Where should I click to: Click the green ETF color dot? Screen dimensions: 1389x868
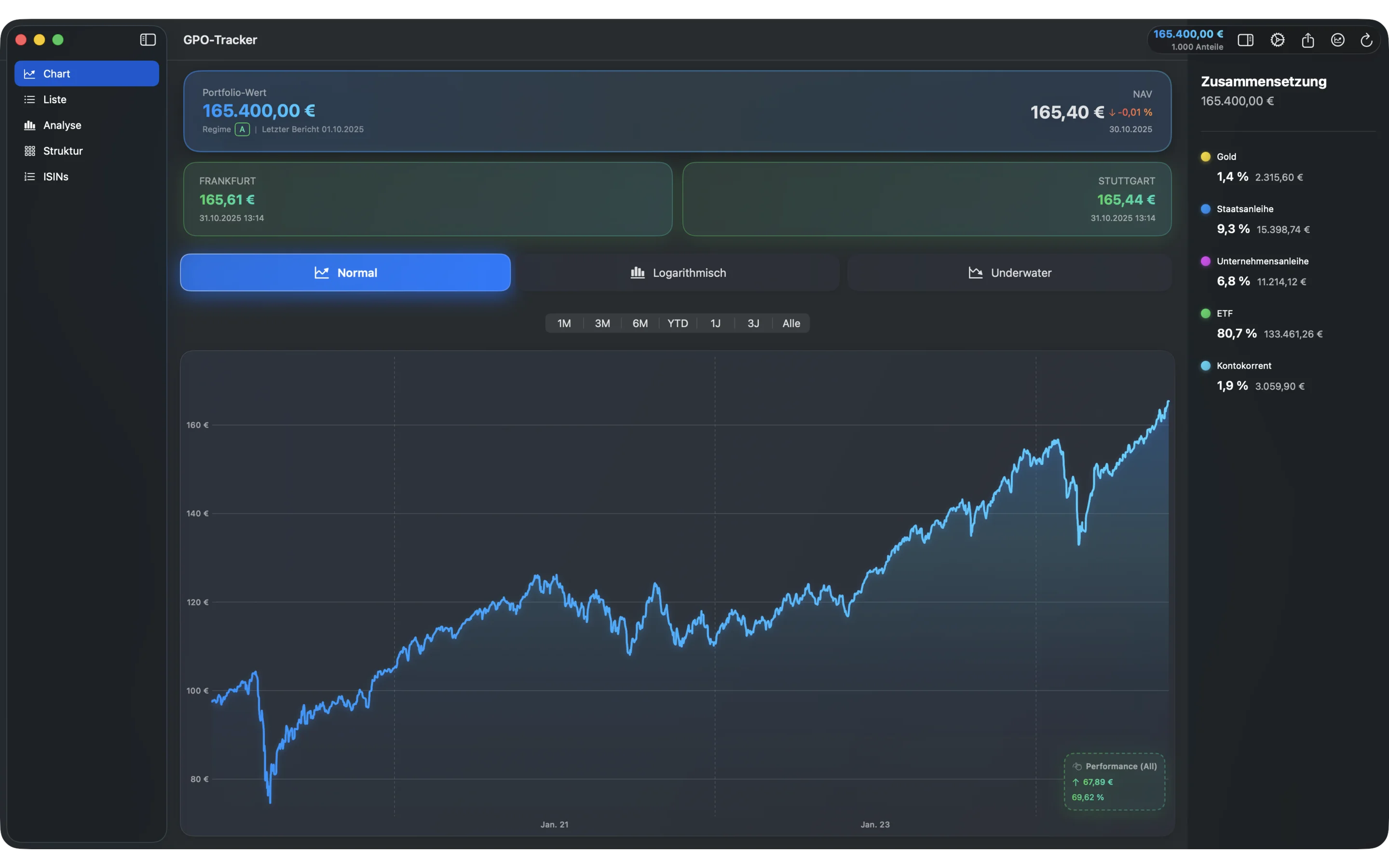[x=1205, y=313]
